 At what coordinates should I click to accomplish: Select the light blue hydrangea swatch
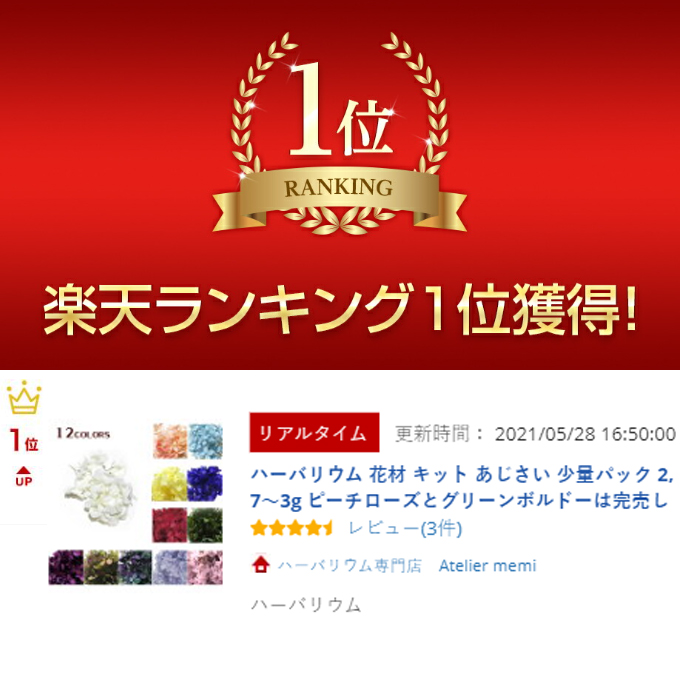205,441
